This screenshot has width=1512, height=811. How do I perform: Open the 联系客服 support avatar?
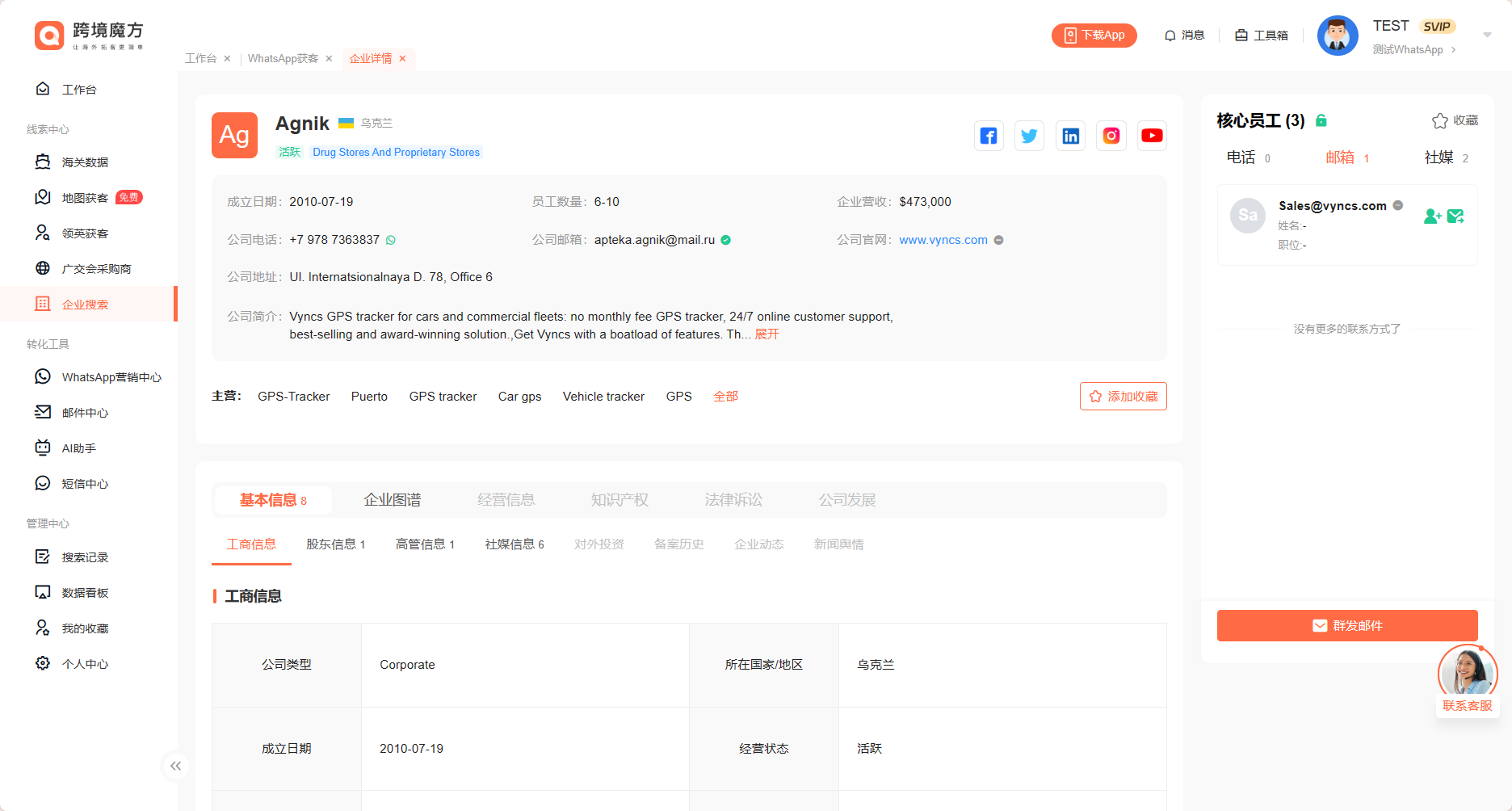click(x=1468, y=672)
